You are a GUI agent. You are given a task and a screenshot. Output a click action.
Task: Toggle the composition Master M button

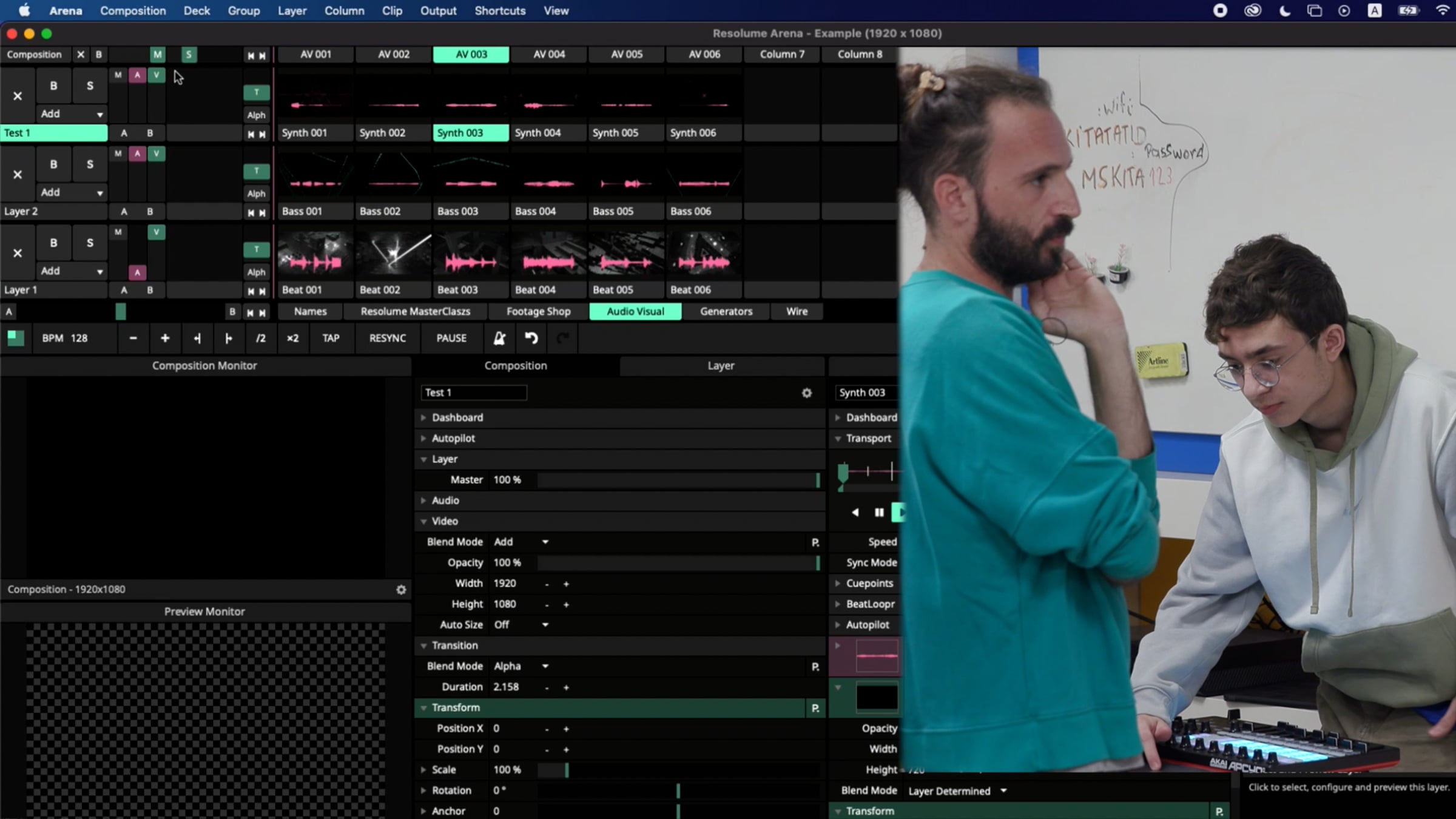coord(157,55)
